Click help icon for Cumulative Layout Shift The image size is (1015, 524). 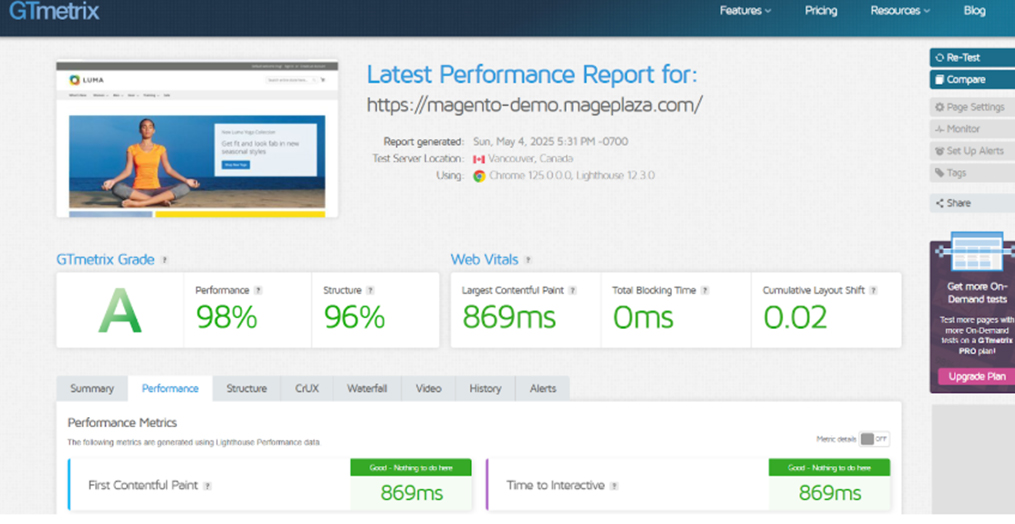coord(873,291)
